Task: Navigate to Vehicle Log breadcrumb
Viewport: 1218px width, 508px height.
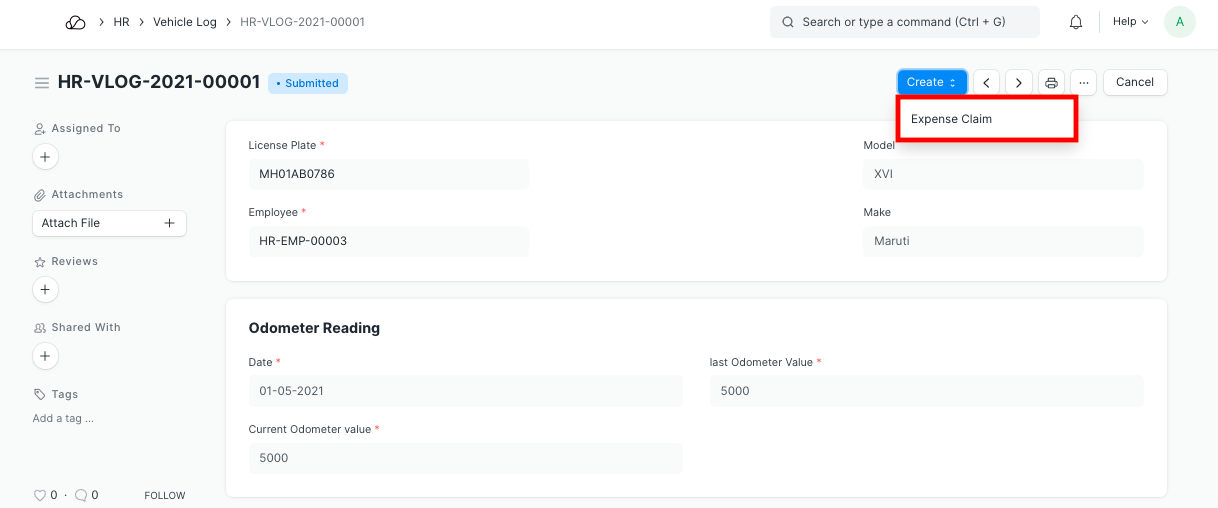Action: 185,22
